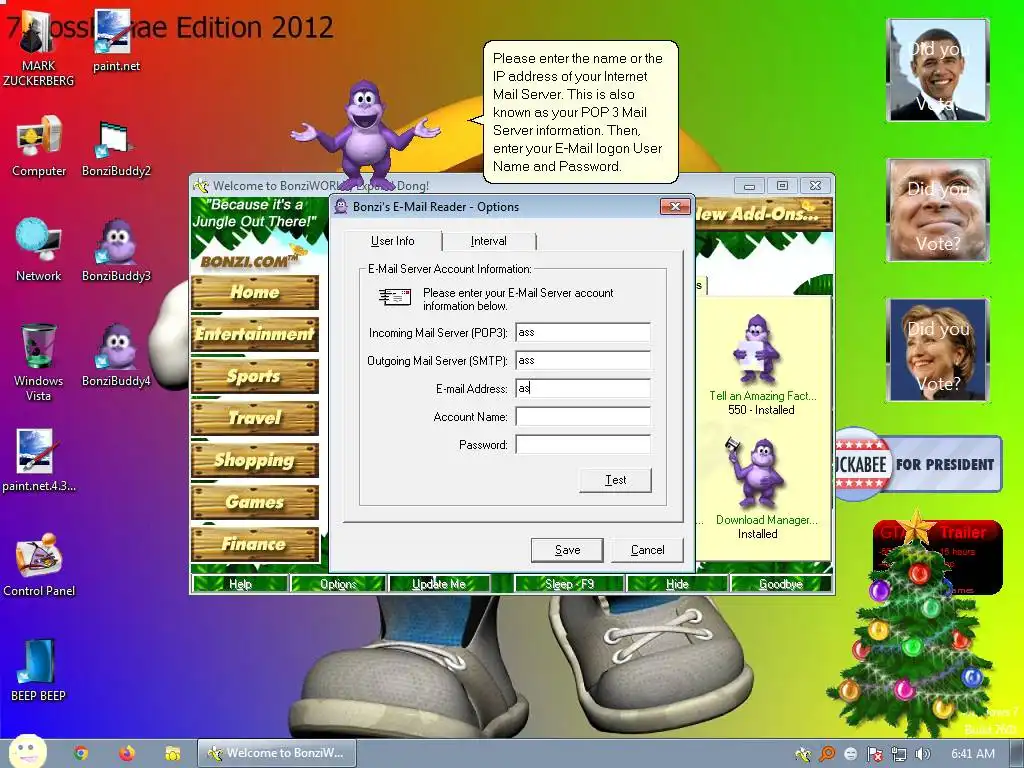Image resolution: width=1024 pixels, height=768 pixels.
Task: Click the Account Name field
Action: pyautogui.click(x=583, y=417)
